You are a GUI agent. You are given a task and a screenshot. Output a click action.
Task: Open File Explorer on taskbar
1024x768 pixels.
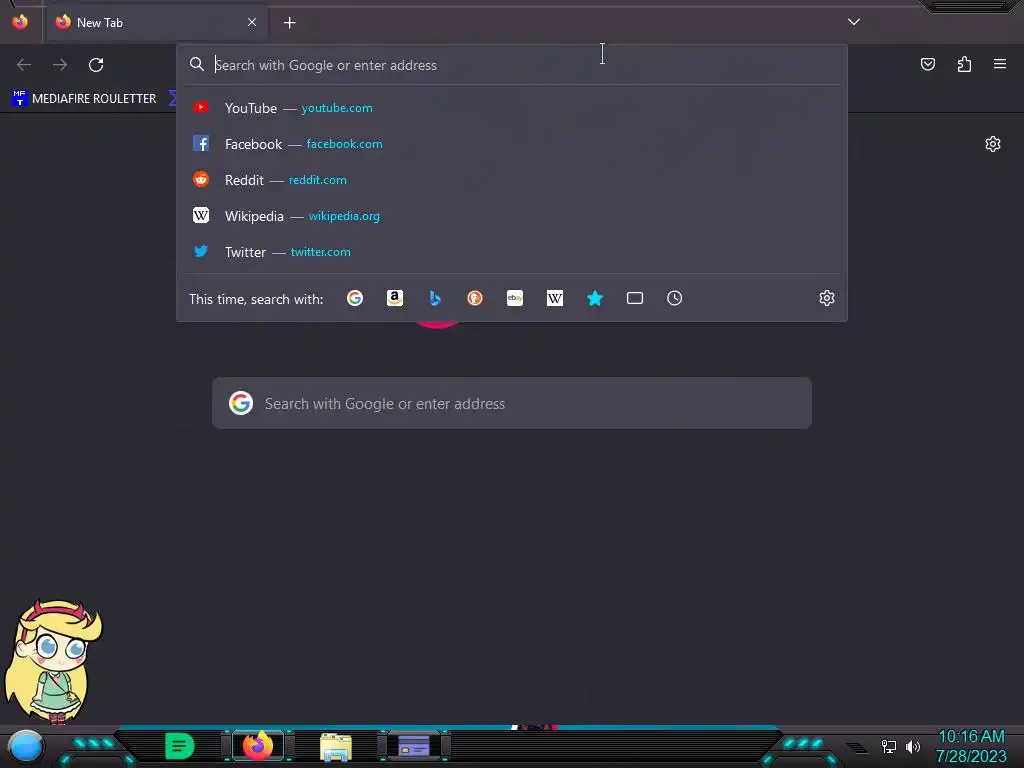(336, 746)
